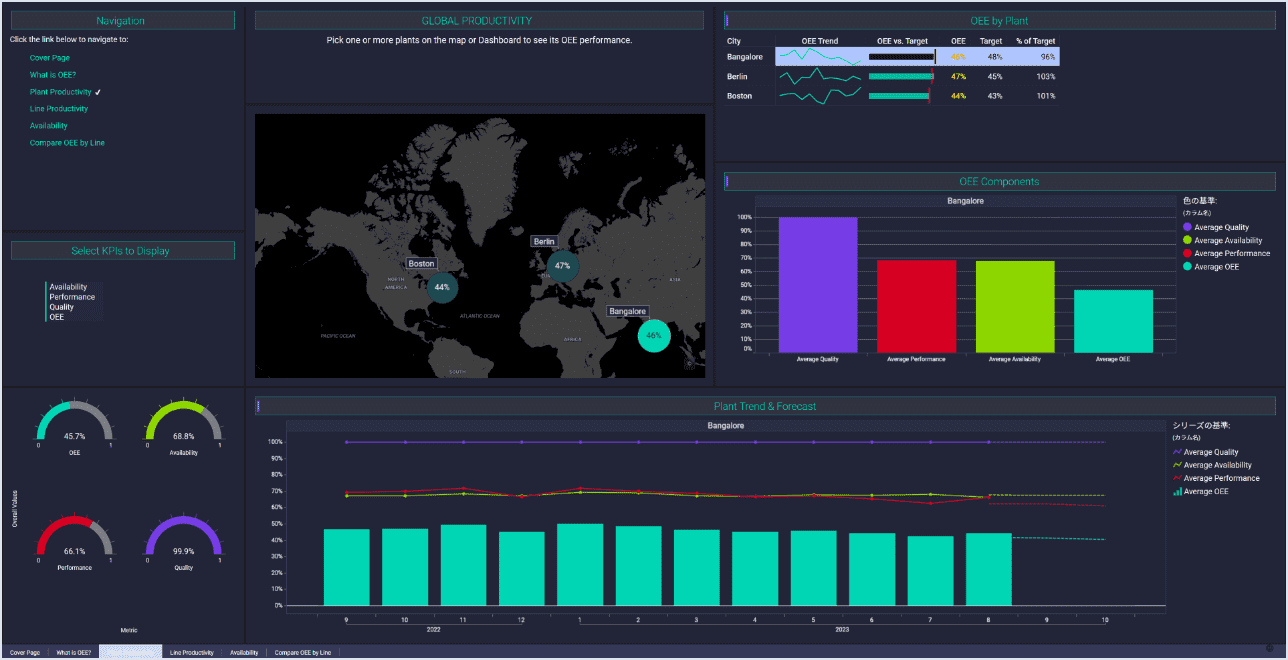This screenshot has height=660, width=1288.
Task: Select the Boston row in OEE by Plant
Action: point(892,96)
